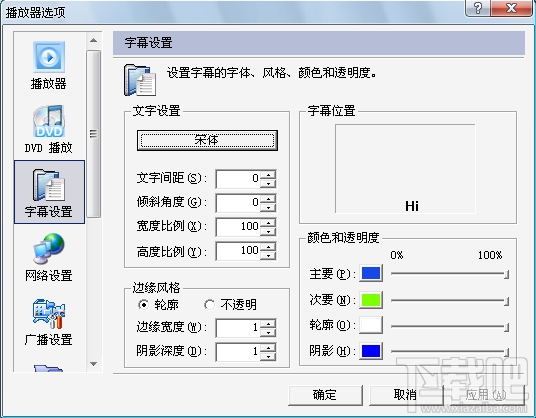Click the 倾斜角度 input field
The height and width of the screenshot is (418, 536).
(238, 203)
